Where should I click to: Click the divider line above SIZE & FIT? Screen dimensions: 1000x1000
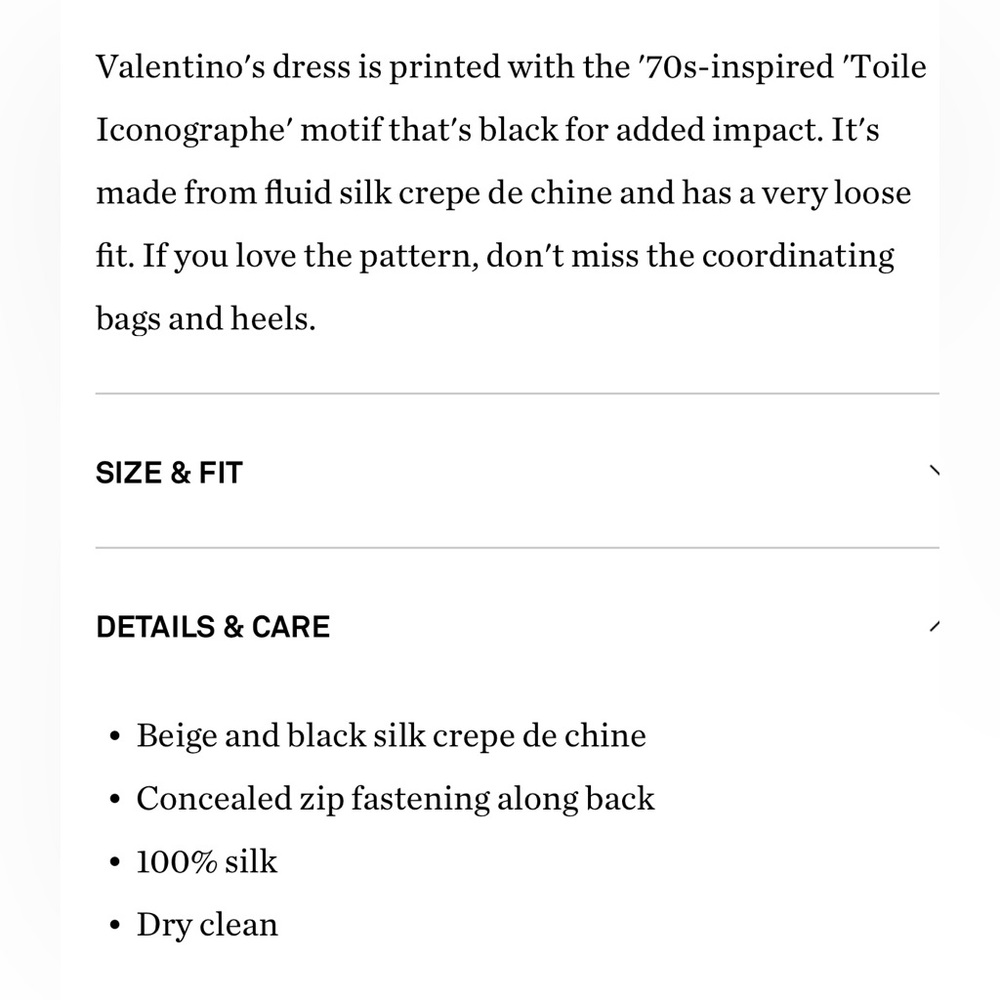(517, 393)
